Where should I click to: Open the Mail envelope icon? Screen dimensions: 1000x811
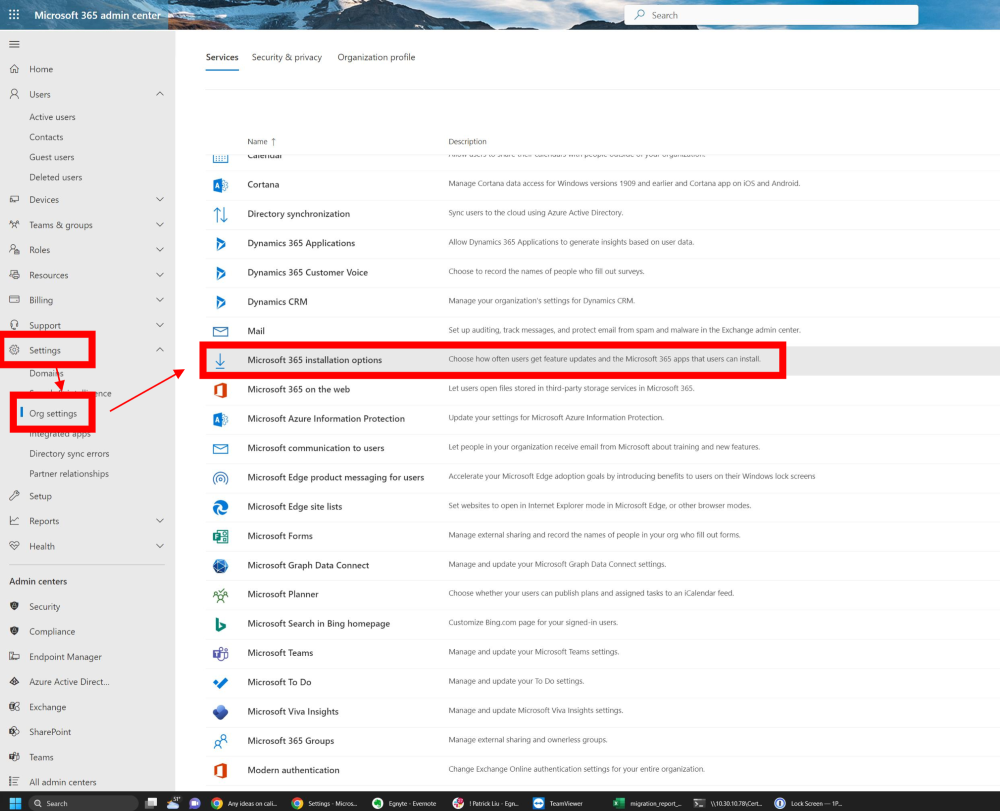[x=220, y=330]
